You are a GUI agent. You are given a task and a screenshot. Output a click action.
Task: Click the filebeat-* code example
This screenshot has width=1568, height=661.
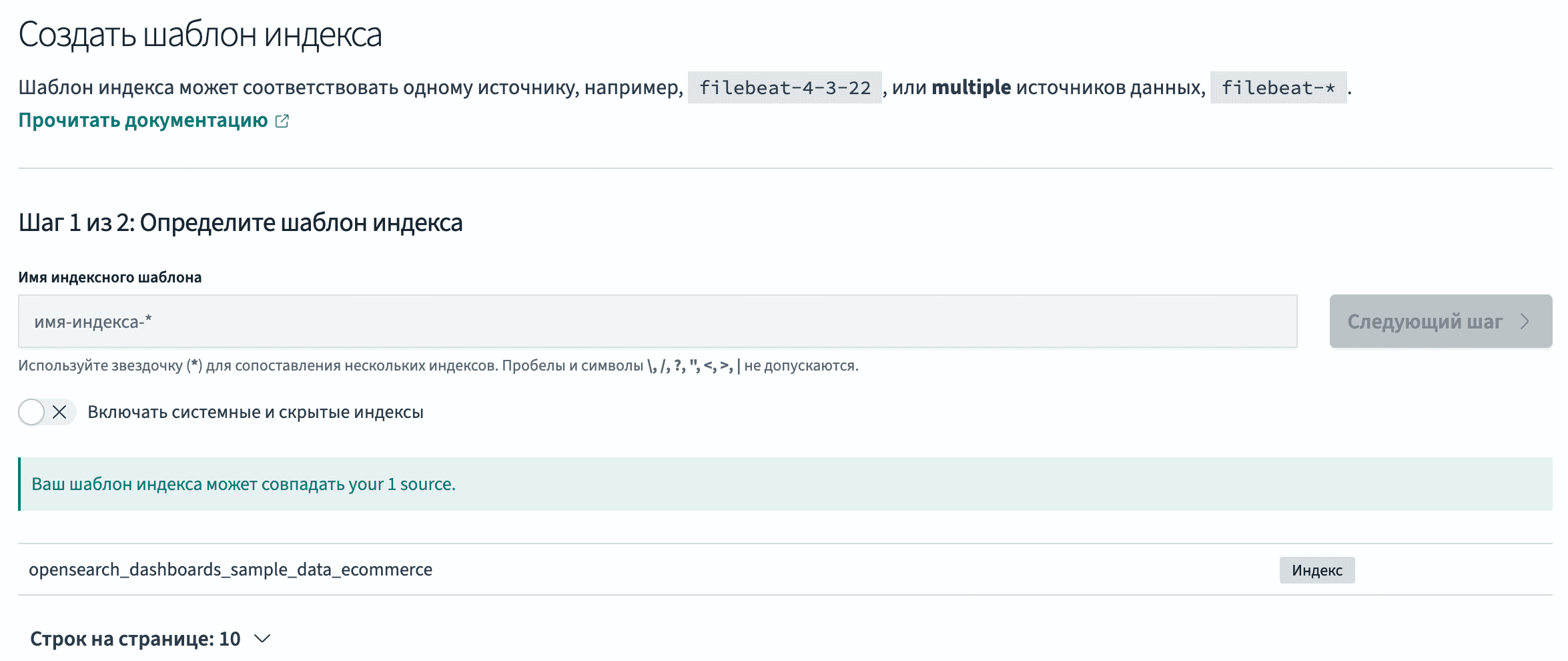click(1278, 87)
